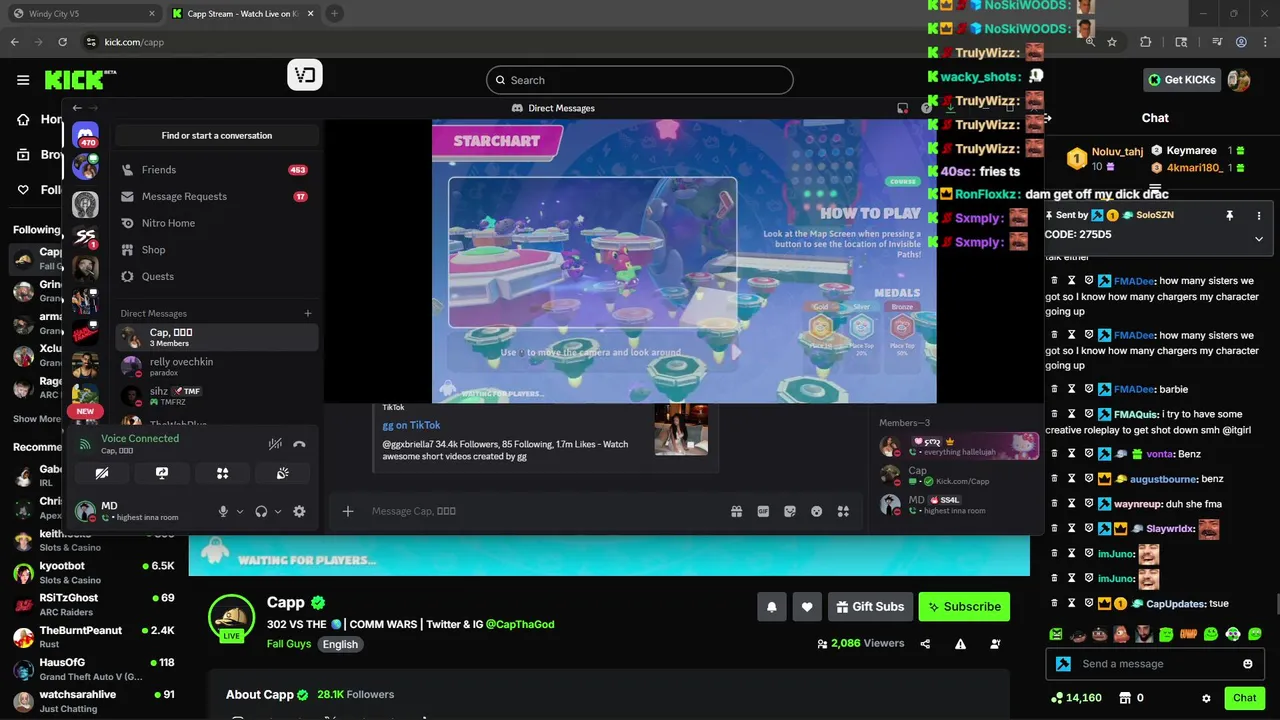This screenshot has height=720, width=1280.
Task: Click the English language tag
Action: click(x=340, y=644)
